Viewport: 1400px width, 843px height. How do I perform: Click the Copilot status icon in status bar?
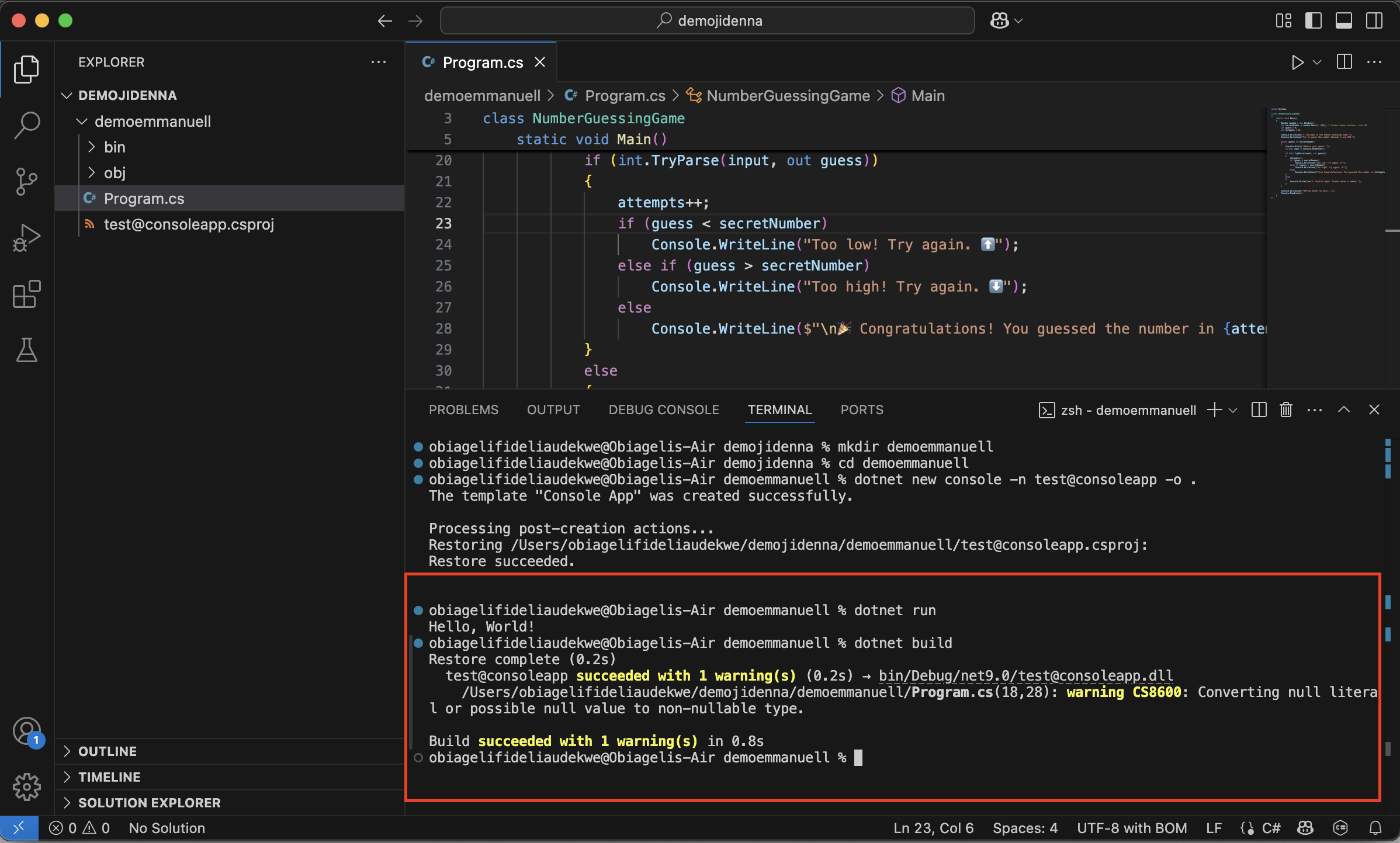[1305, 828]
